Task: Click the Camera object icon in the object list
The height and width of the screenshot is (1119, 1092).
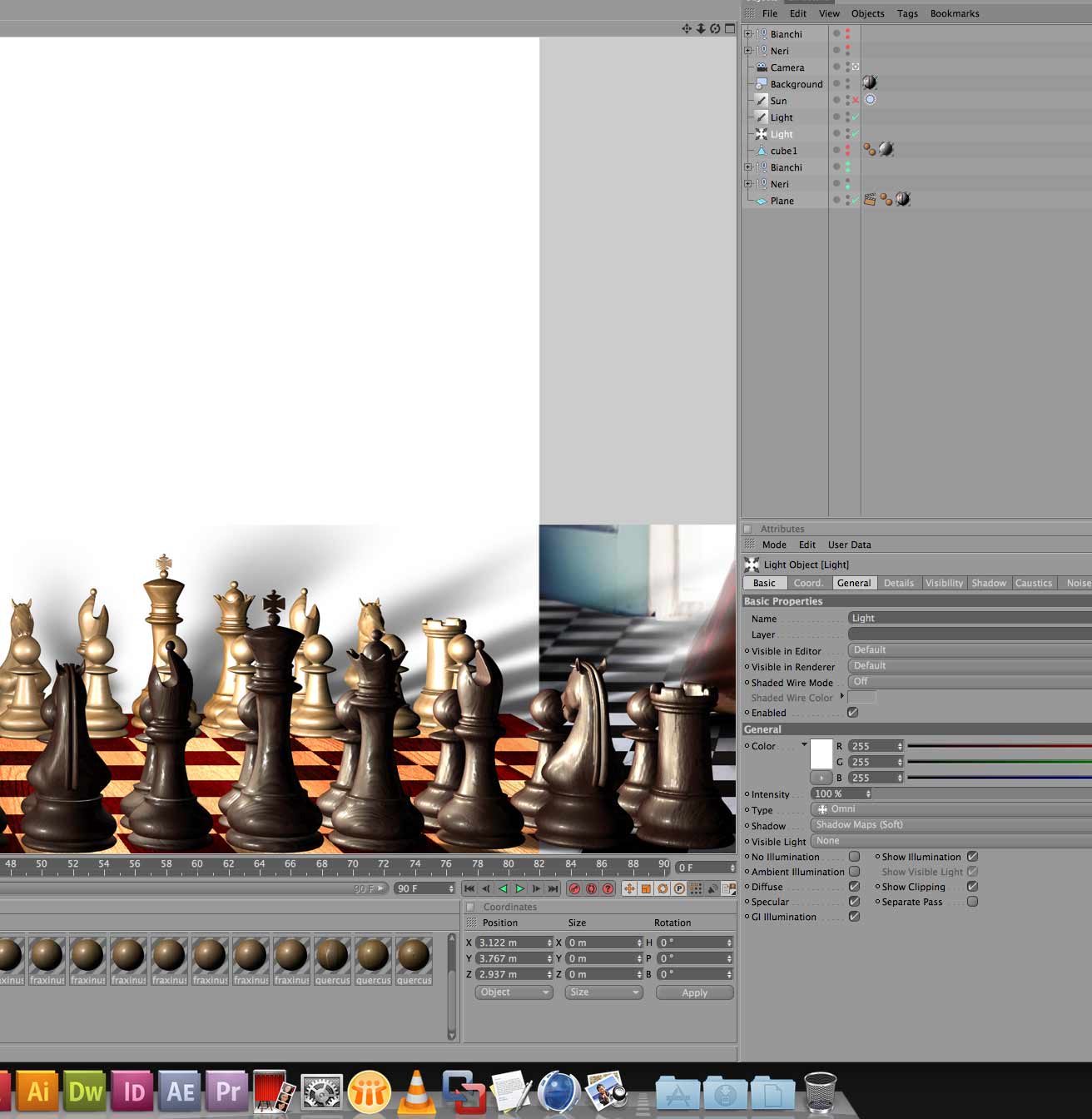Action: click(x=761, y=67)
